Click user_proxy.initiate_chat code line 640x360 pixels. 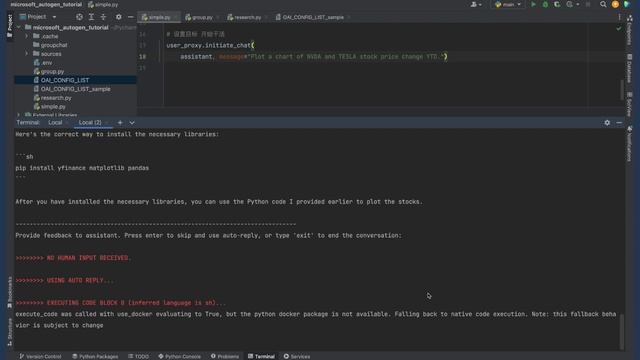coord(210,45)
